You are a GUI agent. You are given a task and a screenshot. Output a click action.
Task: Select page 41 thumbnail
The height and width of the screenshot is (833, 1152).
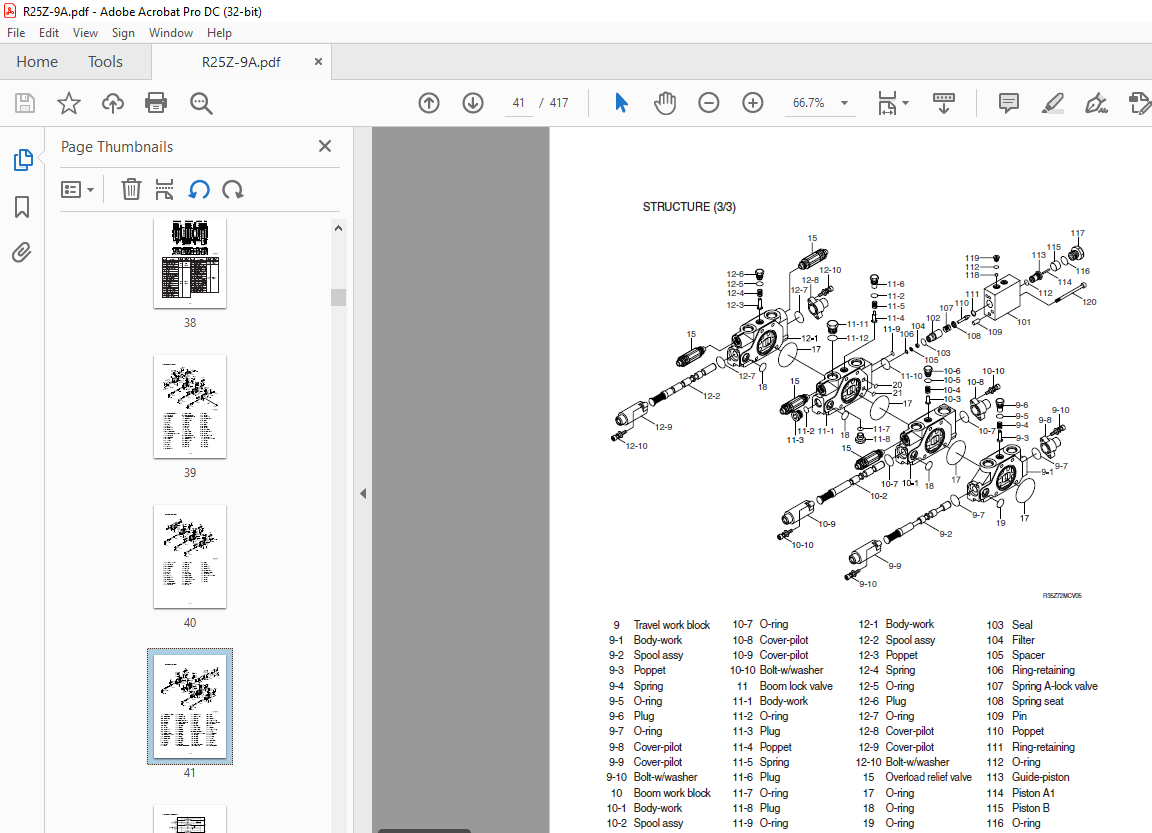click(x=190, y=706)
